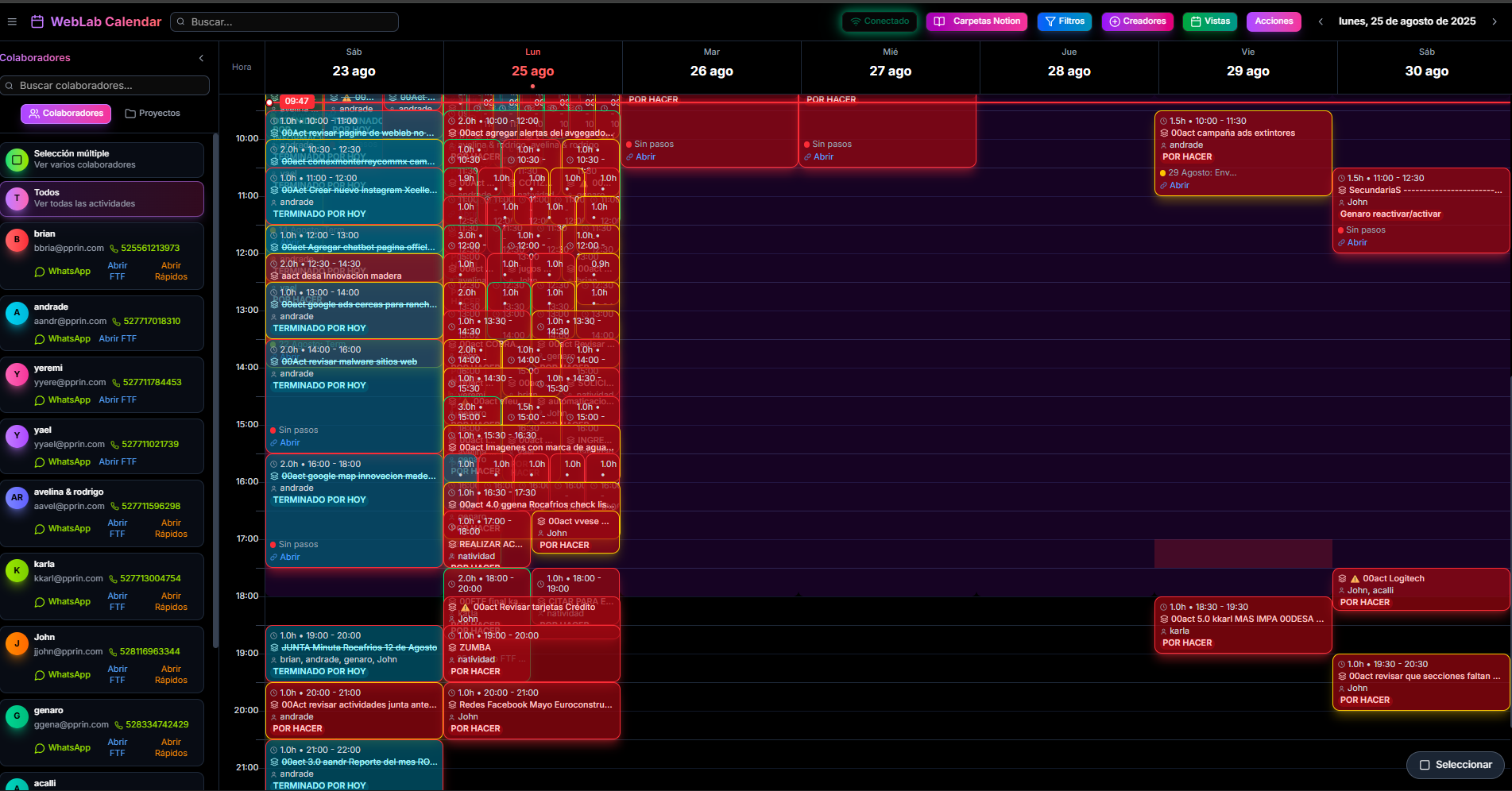Image resolution: width=1512 pixels, height=791 pixels.
Task: Open Abrir FTF for andrade
Action: click(118, 338)
